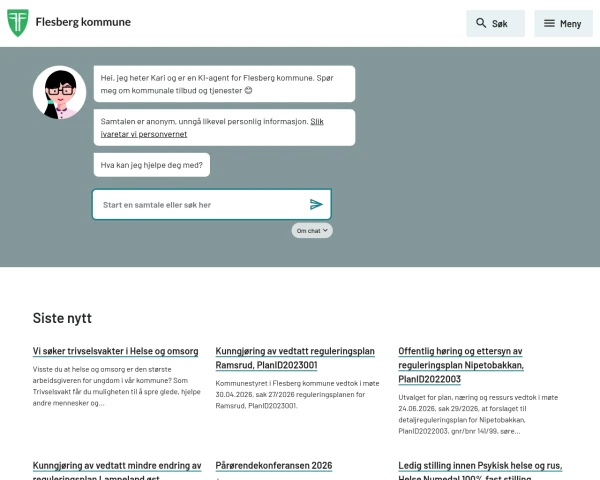Click the paper plane send icon

(316, 204)
